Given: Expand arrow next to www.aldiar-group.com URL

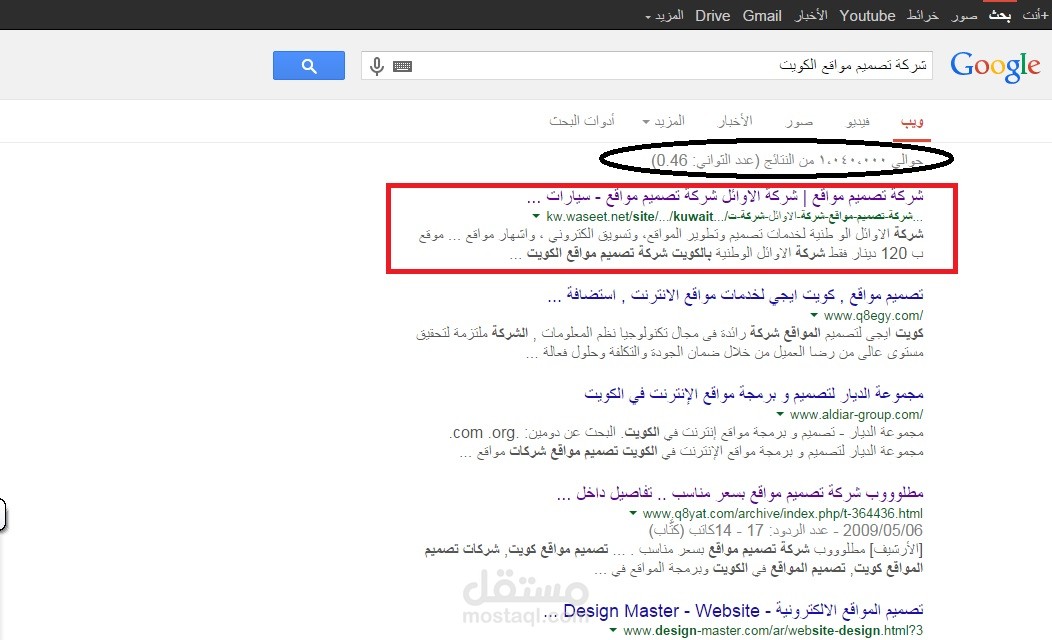Looking at the screenshot, I should tap(780, 414).
